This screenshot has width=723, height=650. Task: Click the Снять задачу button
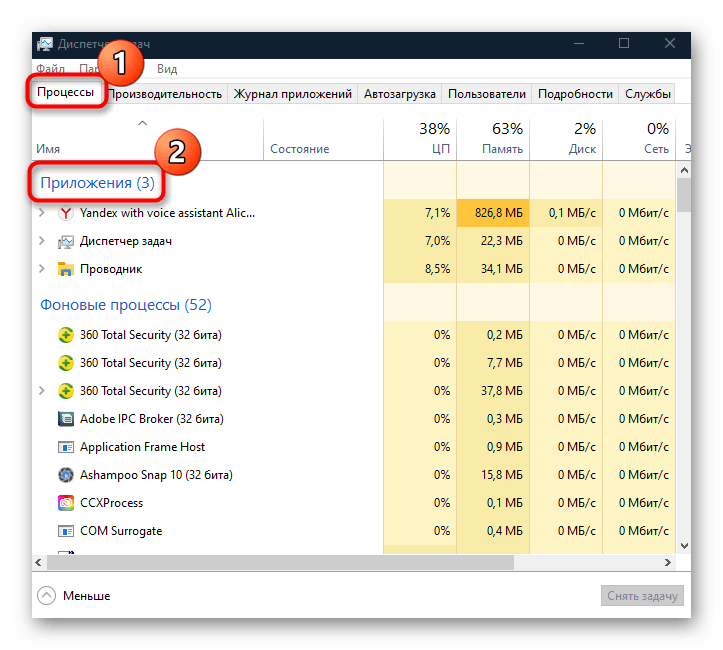click(642, 596)
